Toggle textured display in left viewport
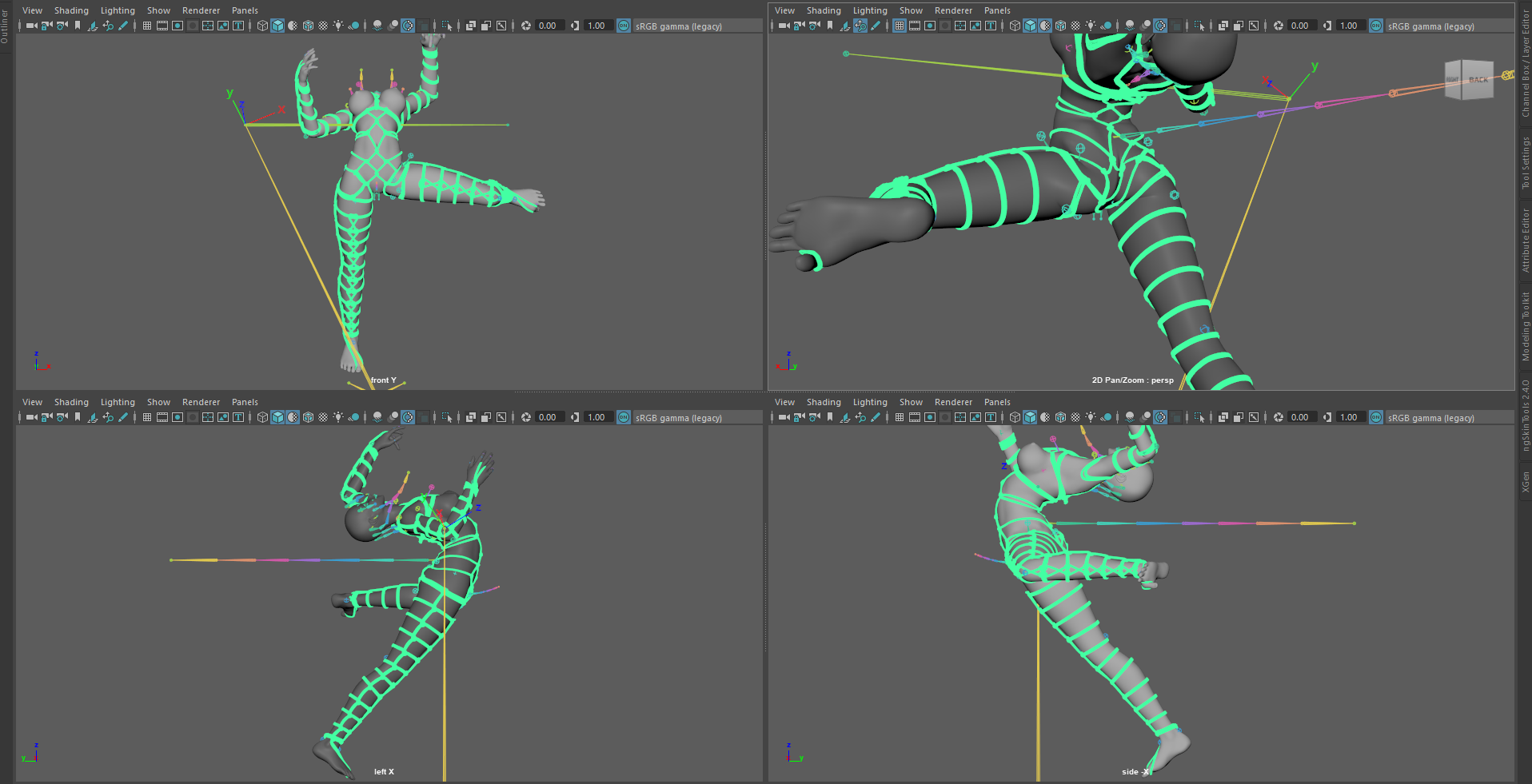The width and height of the screenshot is (1532, 784). 323,417
